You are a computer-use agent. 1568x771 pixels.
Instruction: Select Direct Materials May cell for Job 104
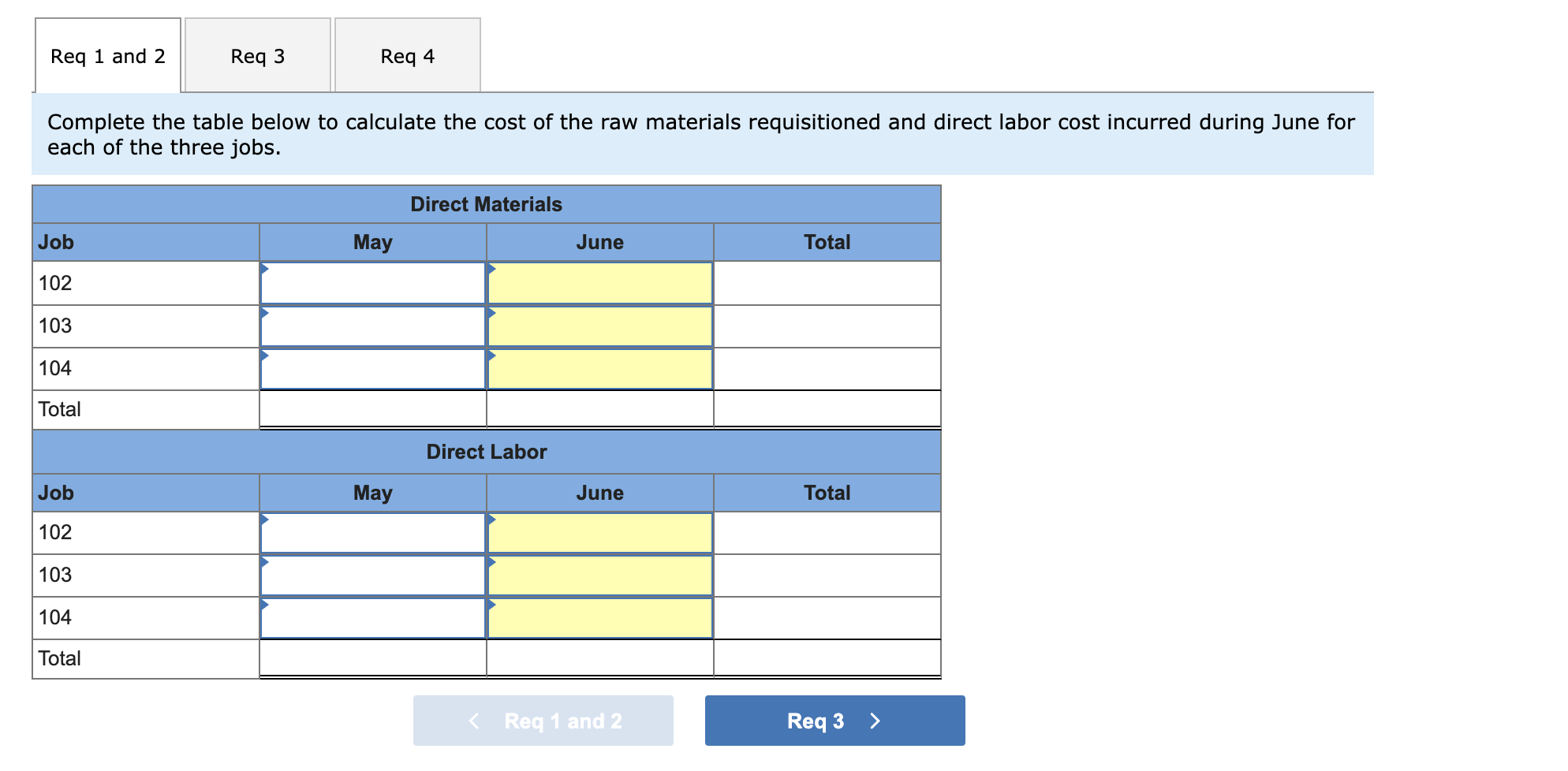(373, 369)
